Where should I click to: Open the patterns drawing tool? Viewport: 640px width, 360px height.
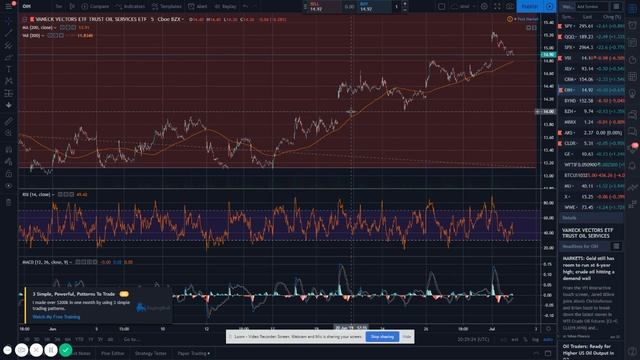[9, 81]
